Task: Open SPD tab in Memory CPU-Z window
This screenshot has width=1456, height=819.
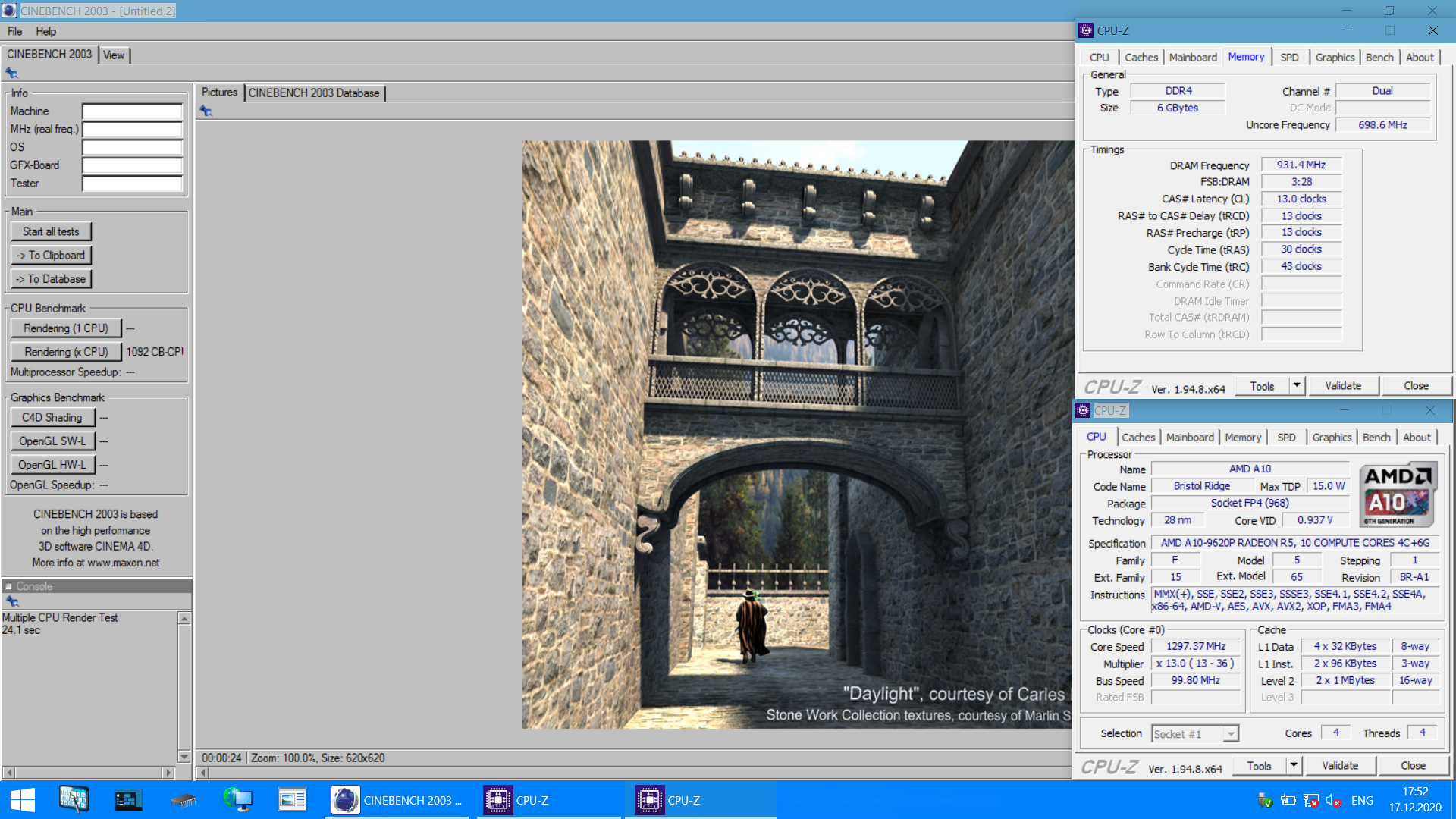Action: [x=1289, y=58]
